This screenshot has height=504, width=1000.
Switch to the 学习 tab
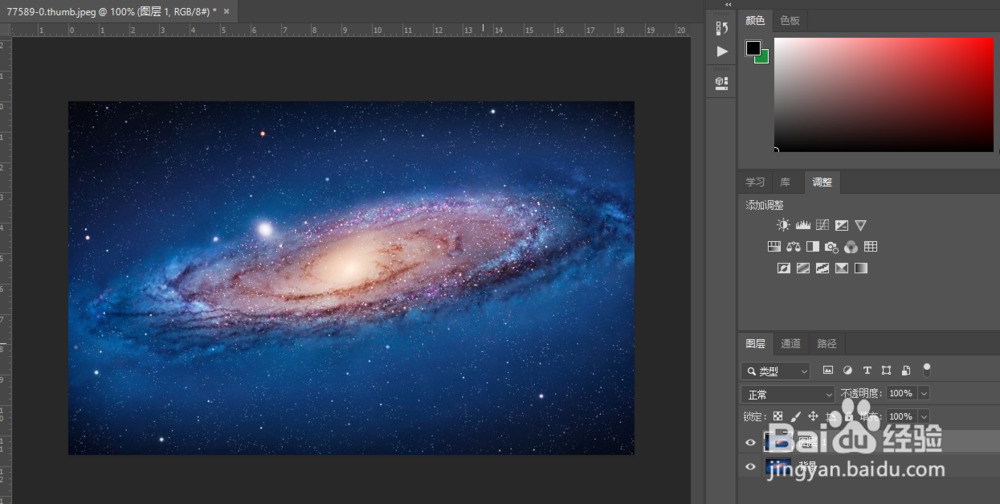[755, 182]
